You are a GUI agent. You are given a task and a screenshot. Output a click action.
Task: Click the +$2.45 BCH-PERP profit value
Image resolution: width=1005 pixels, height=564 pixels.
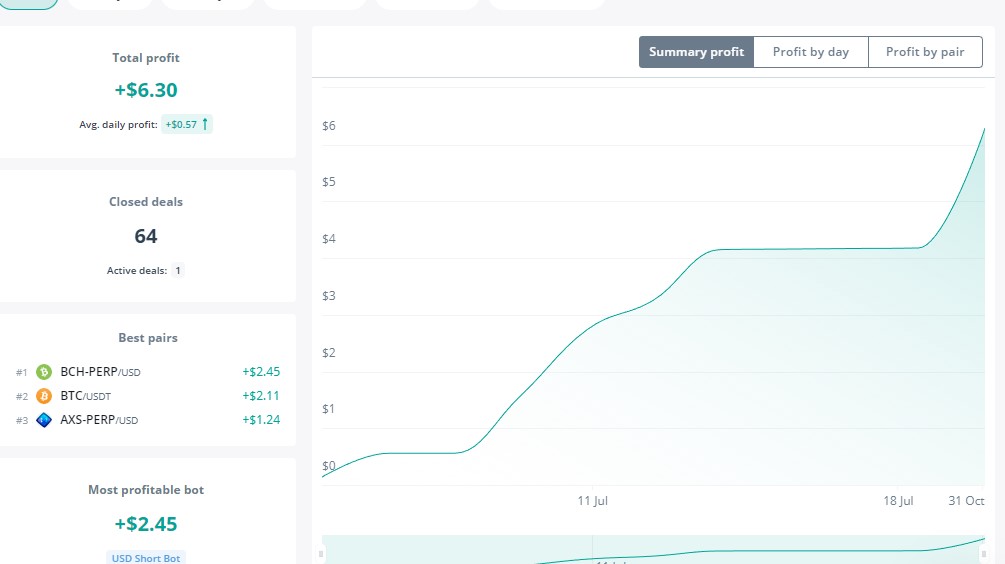(x=261, y=372)
